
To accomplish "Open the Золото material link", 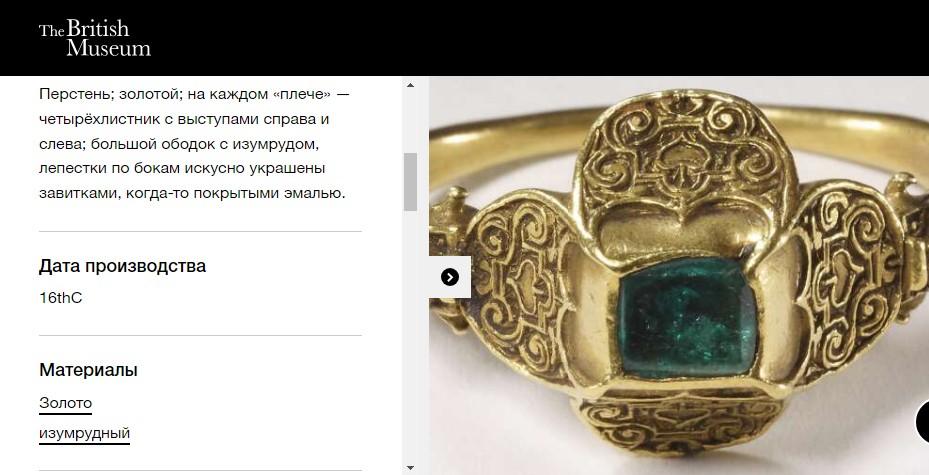I will point(65,403).
